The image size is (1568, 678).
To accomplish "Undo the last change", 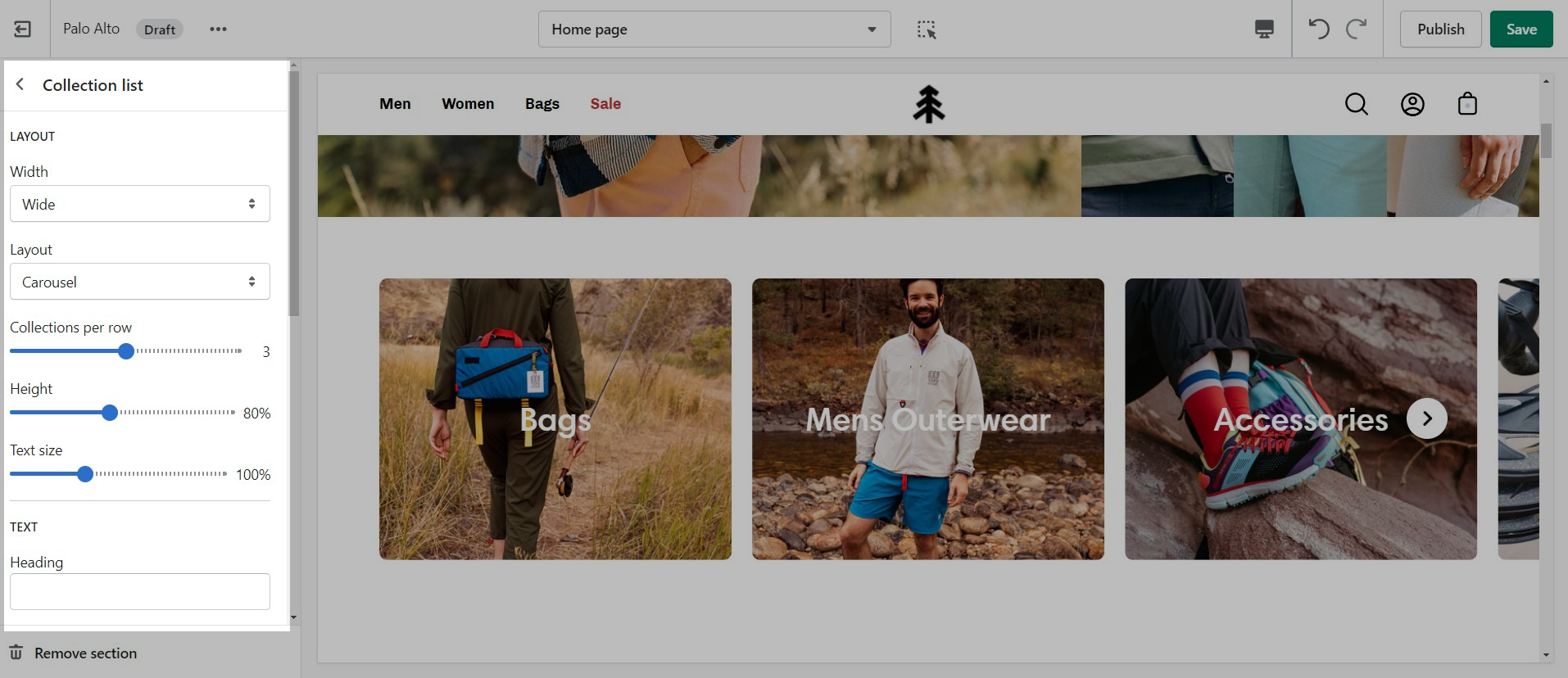I will [1318, 29].
